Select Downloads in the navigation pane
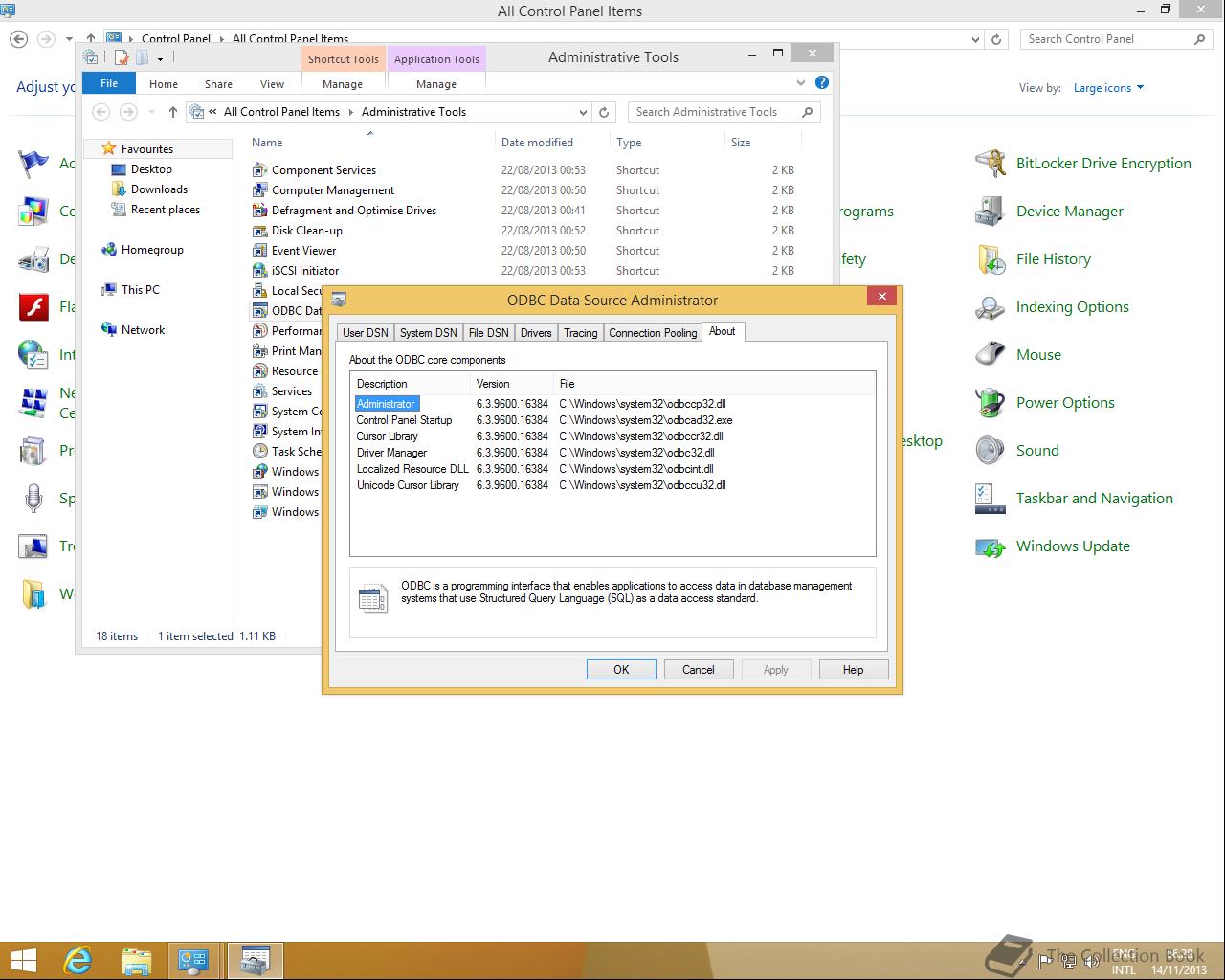 [x=159, y=189]
